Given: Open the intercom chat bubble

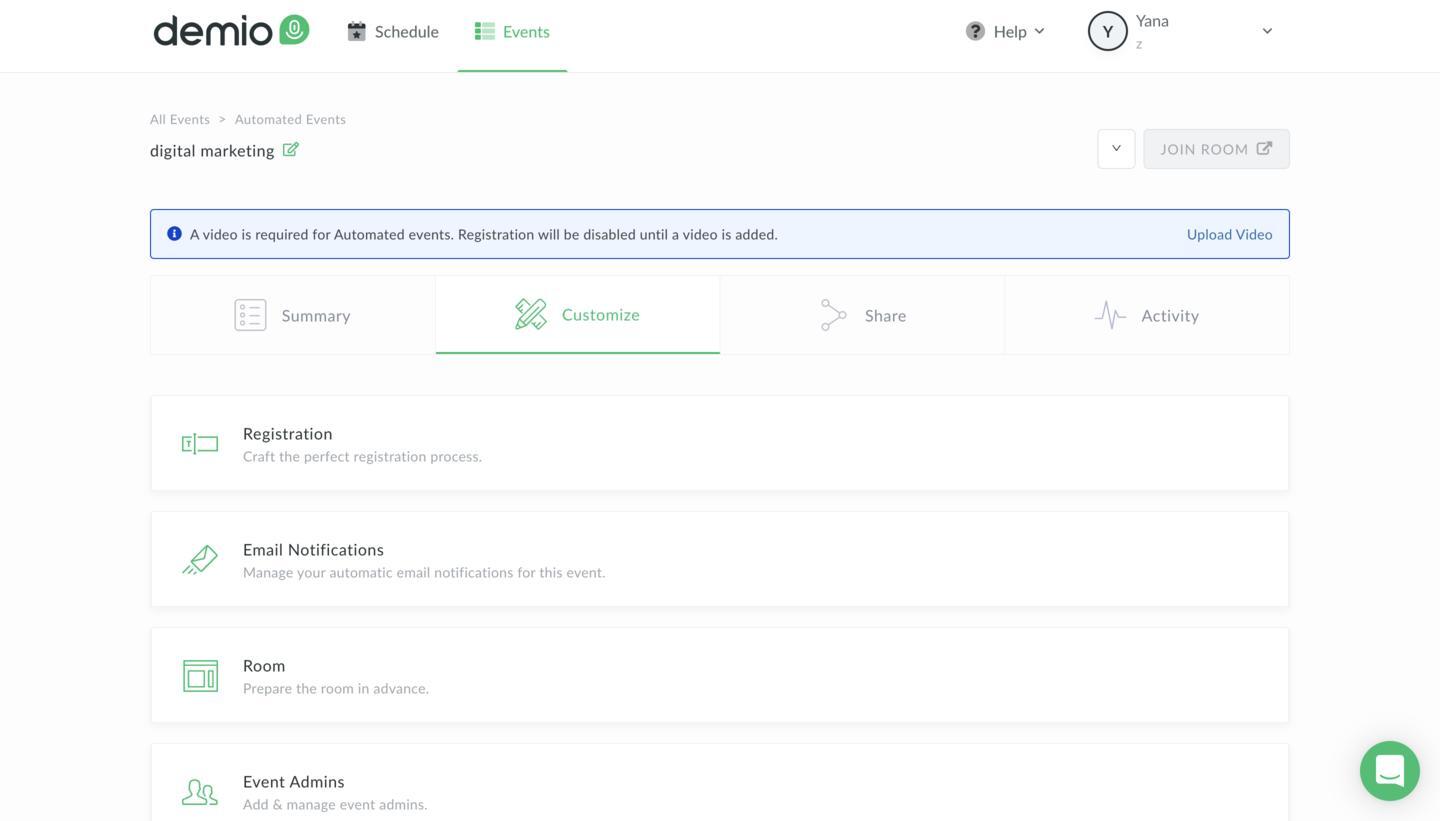Looking at the screenshot, I should coord(1389,771).
